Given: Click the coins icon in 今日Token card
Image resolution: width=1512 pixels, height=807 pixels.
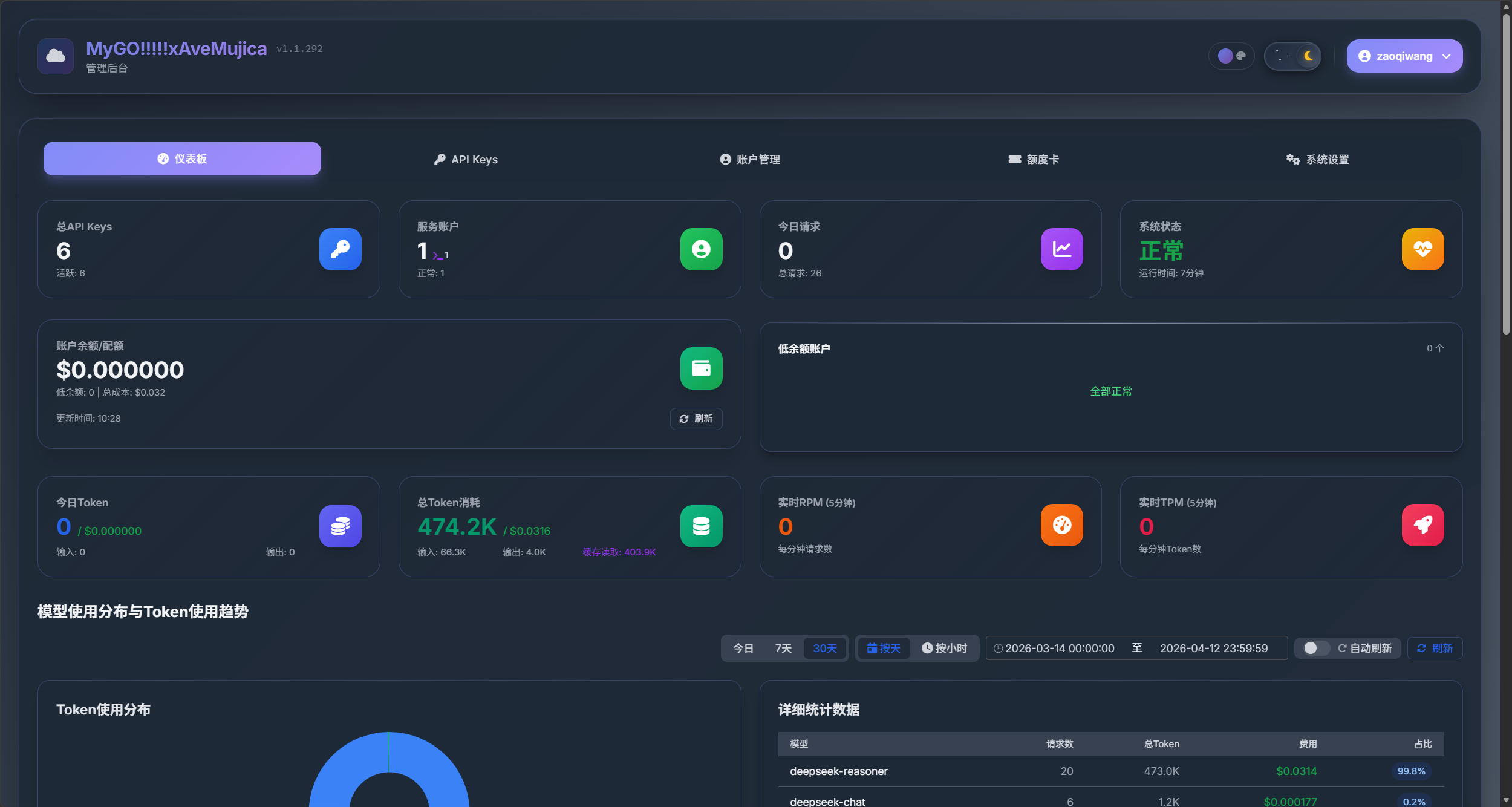Looking at the screenshot, I should [x=340, y=526].
